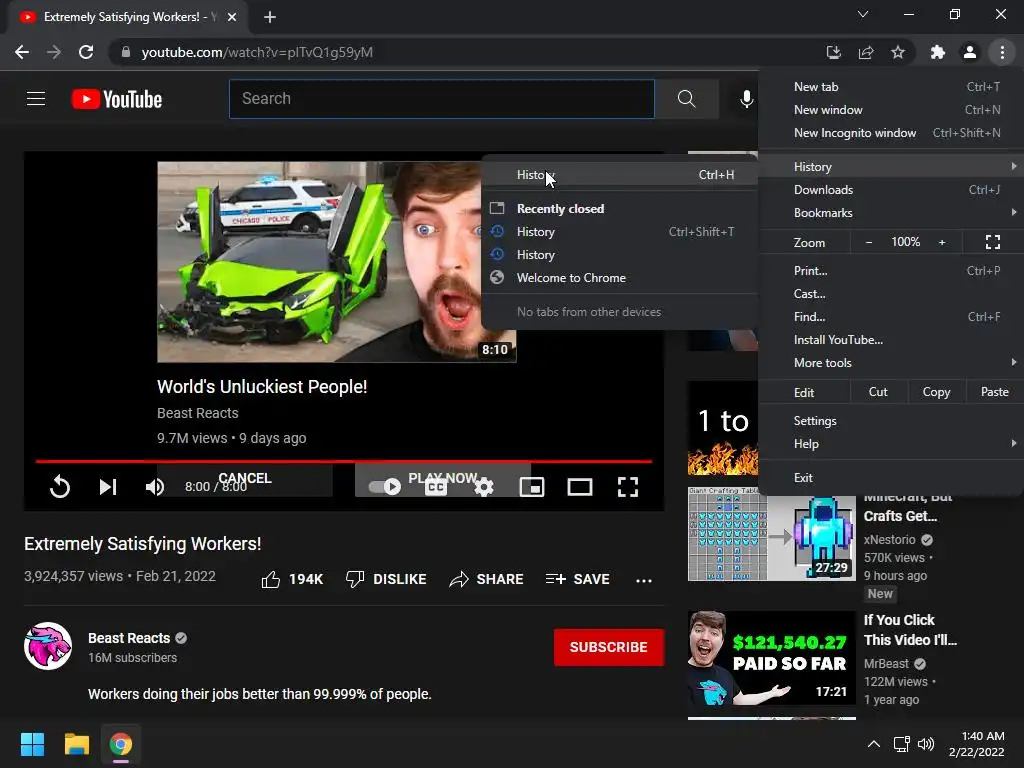Expand the Help submenu

(891, 443)
